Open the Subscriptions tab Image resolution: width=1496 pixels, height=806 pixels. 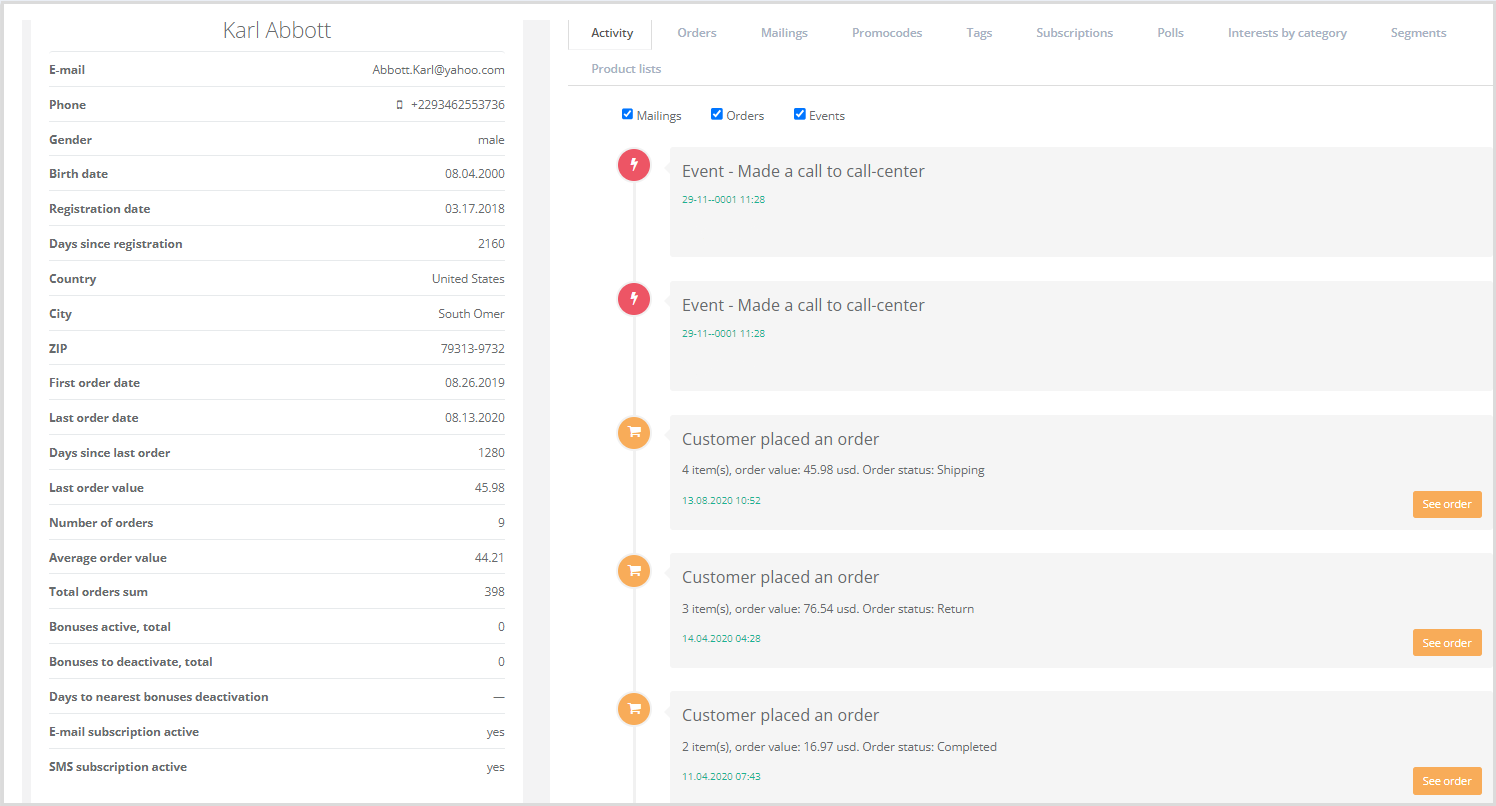pyautogui.click(x=1074, y=33)
